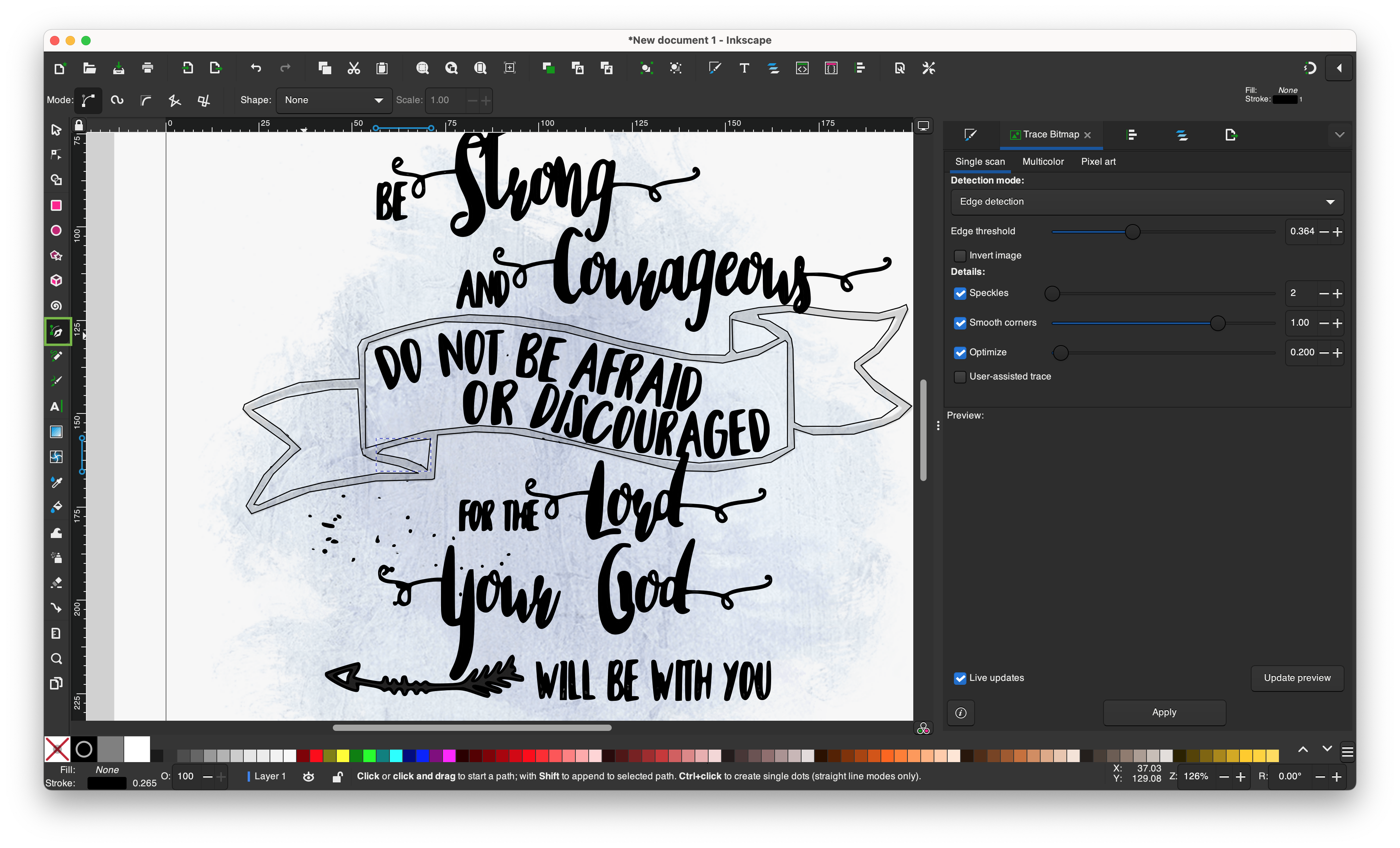The image size is (1400, 848).
Task: Toggle the Invert image checkbox
Action: (x=960, y=256)
